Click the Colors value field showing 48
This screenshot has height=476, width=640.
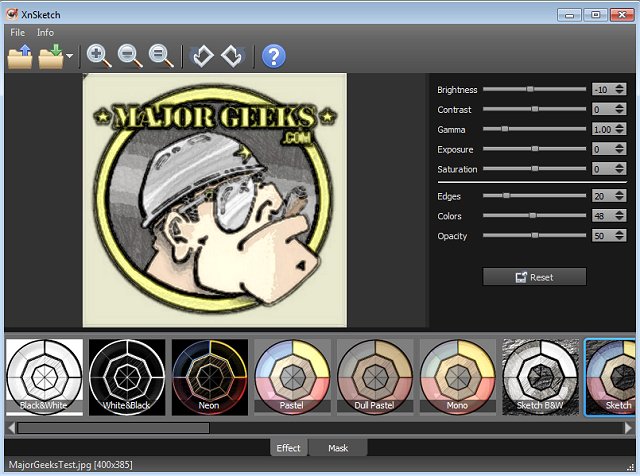click(603, 216)
